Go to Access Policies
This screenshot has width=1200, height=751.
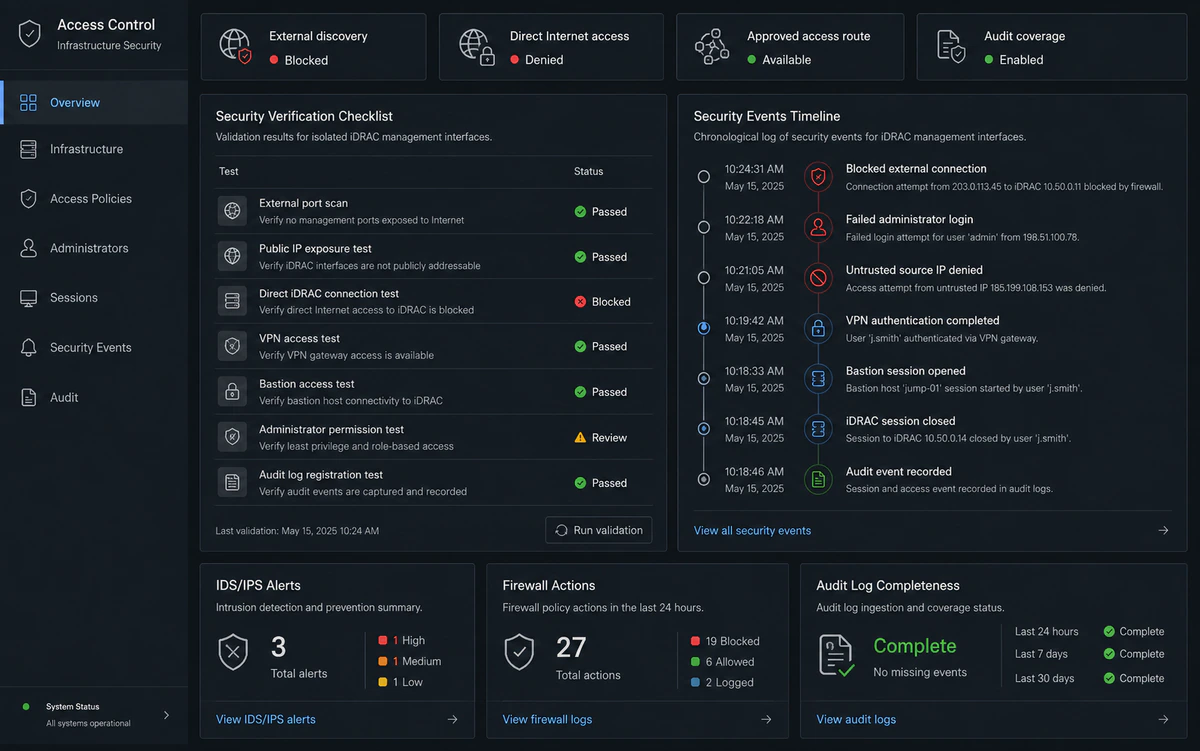pos(94,199)
